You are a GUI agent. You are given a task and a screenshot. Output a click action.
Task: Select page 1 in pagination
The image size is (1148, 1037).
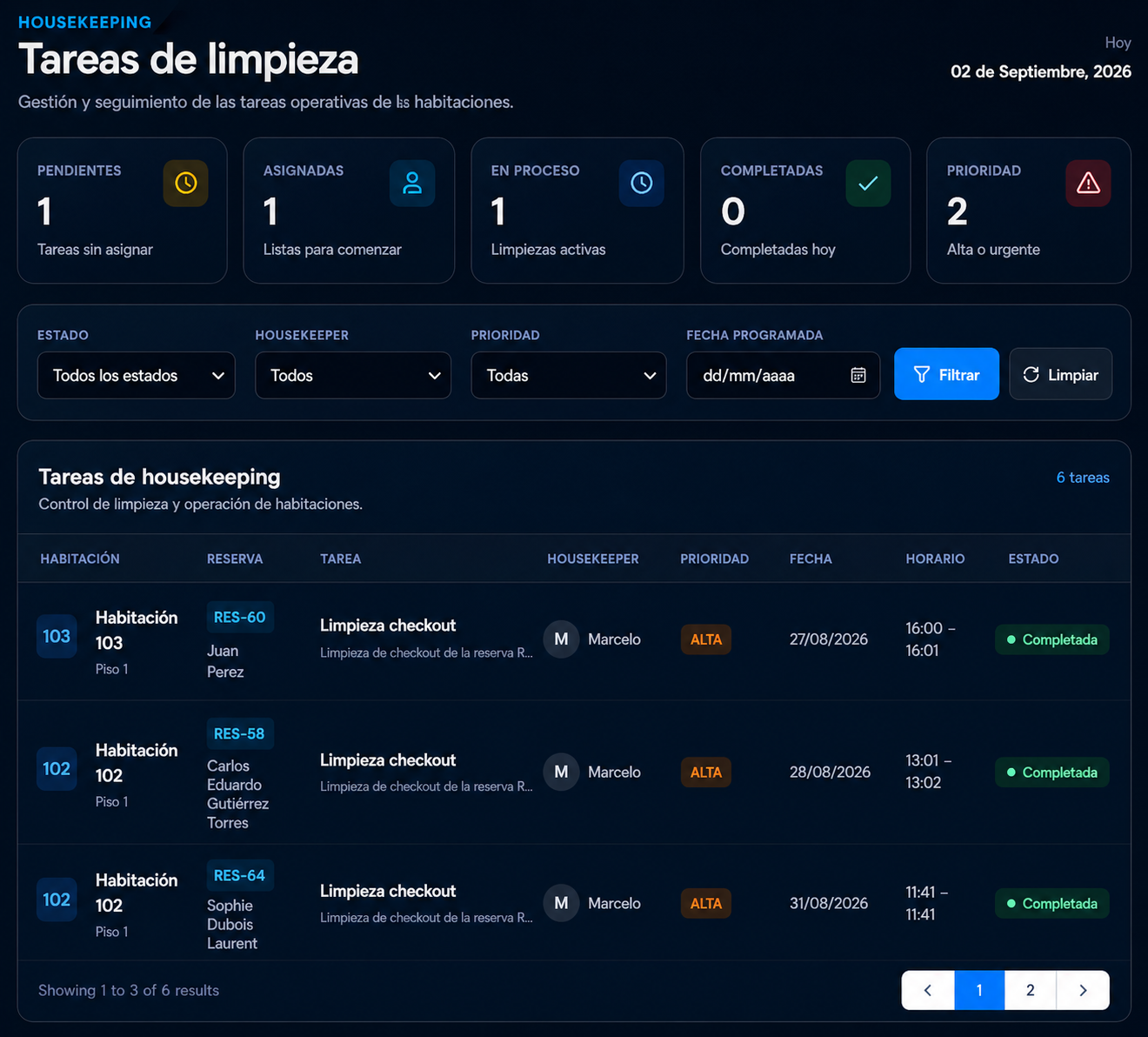pyautogui.click(x=979, y=990)
